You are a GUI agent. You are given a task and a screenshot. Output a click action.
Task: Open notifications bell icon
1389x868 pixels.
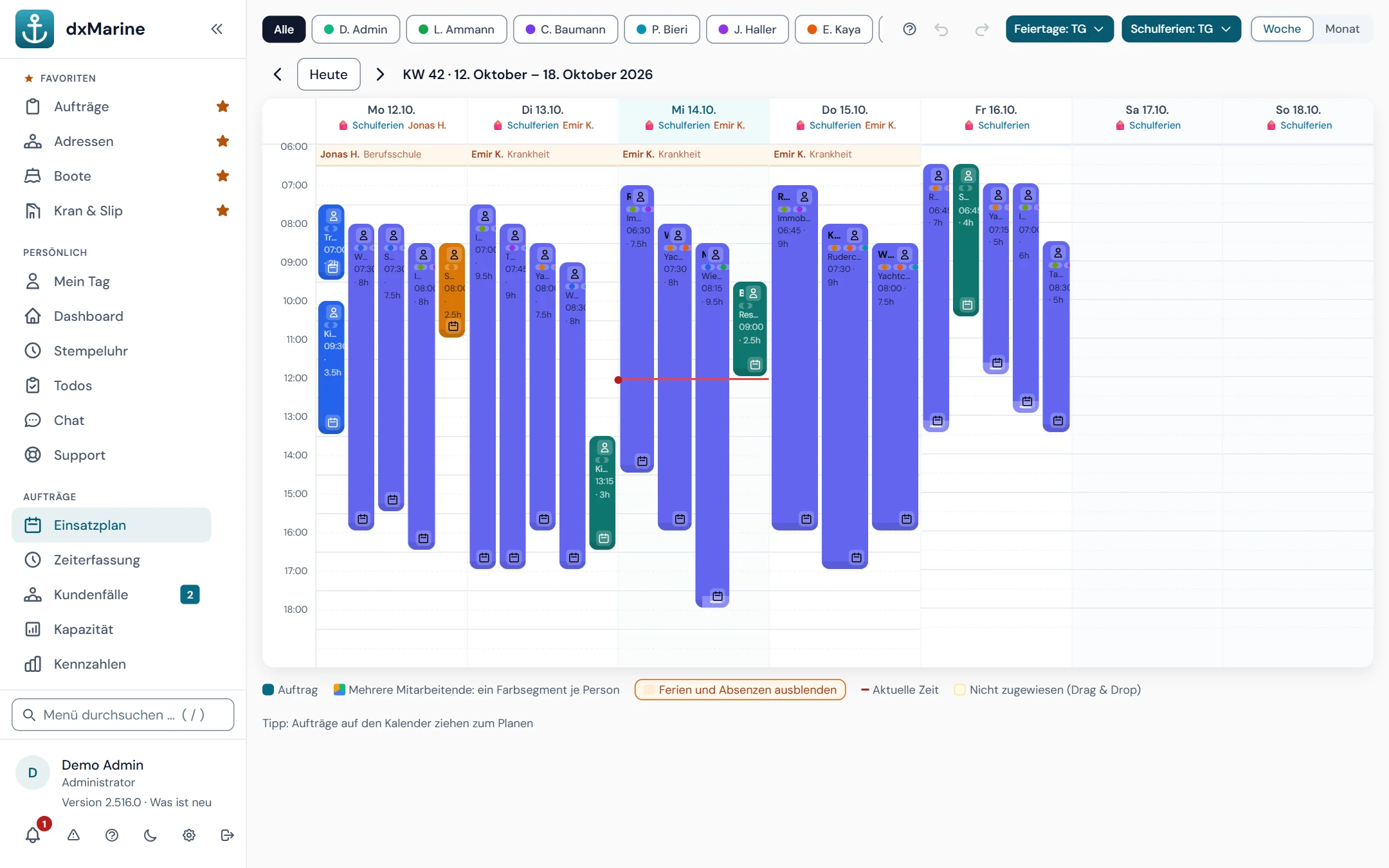[33, 835]
